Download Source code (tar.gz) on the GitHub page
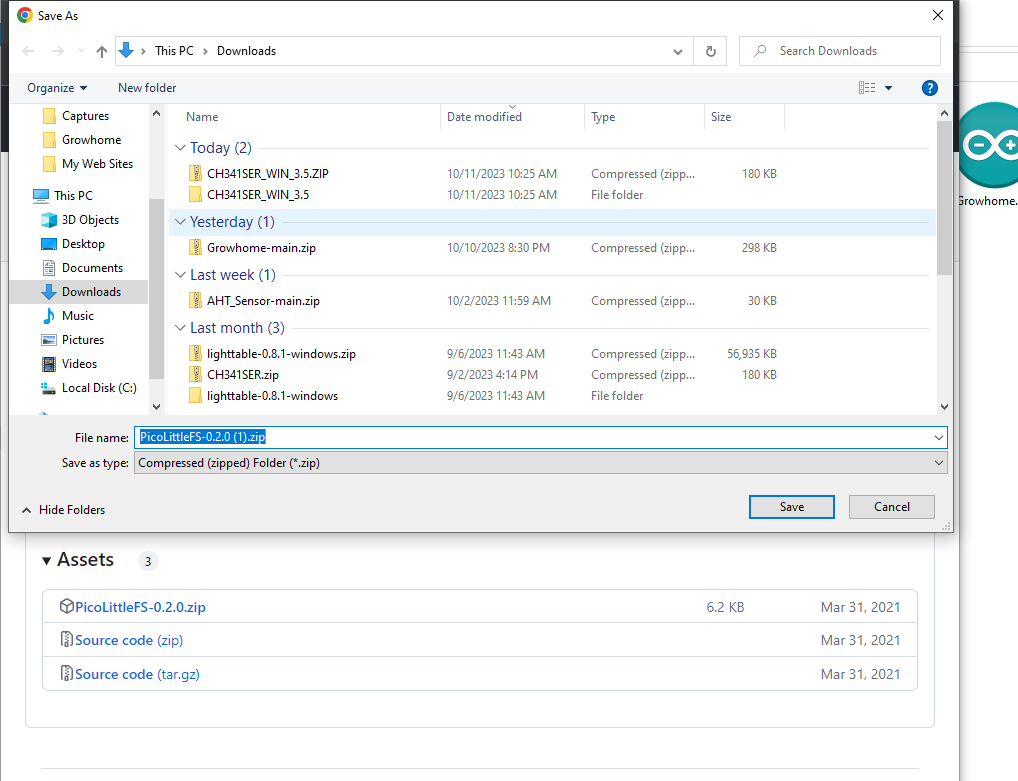1018x781 pixels. pos(137,674)
